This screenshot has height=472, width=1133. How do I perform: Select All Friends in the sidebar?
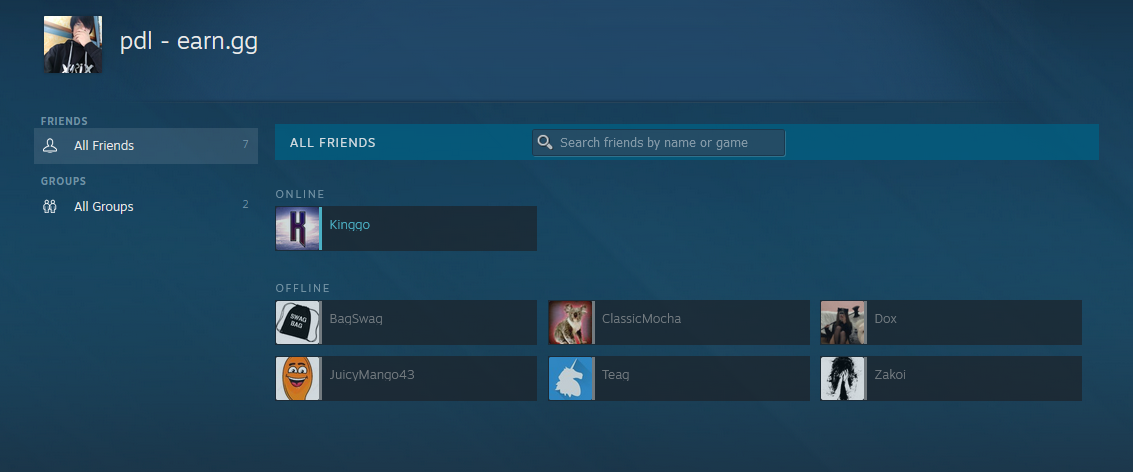(146, 146)
